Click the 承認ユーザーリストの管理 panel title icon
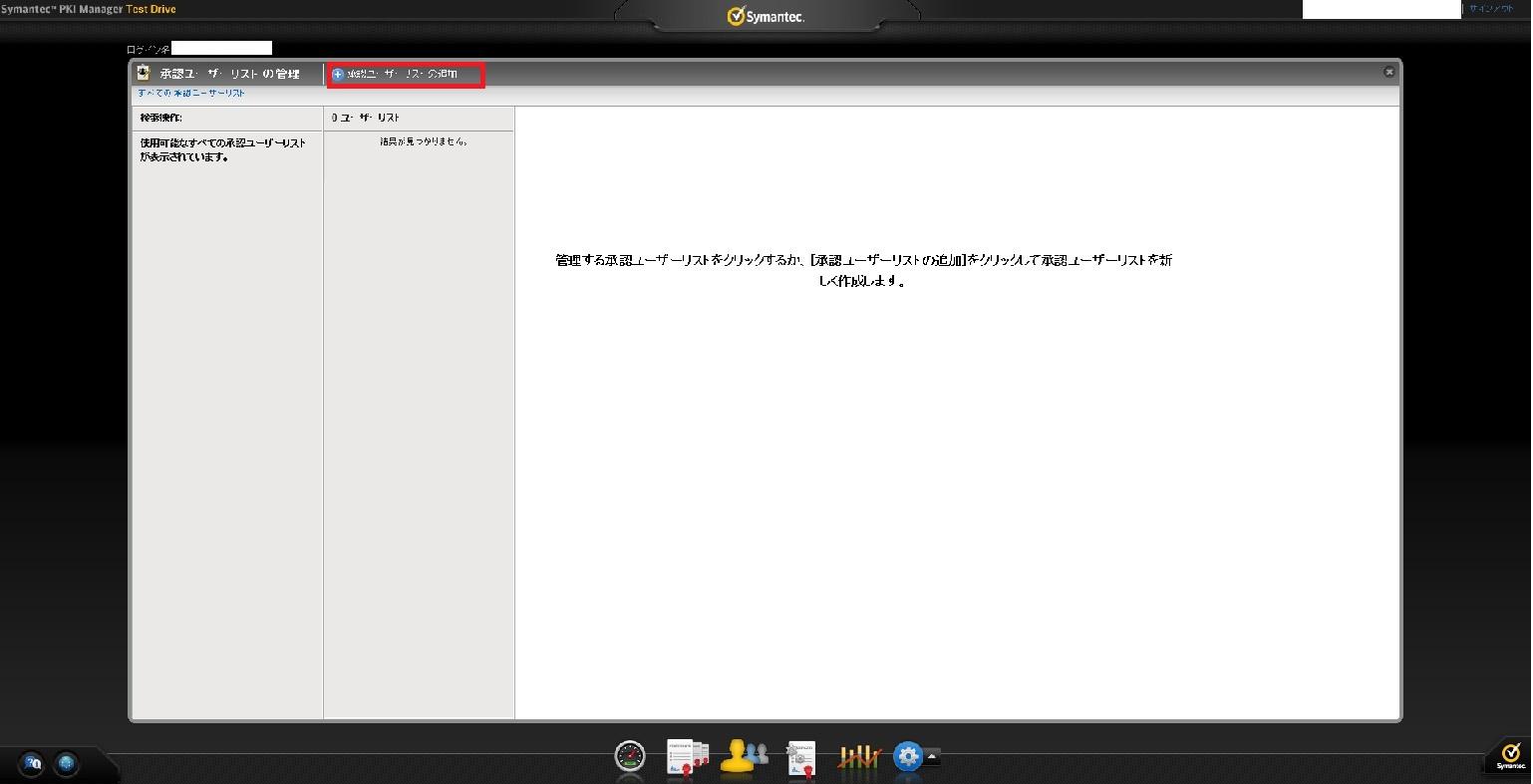The width and height of the screenshot is (1533, 784). 144,73
